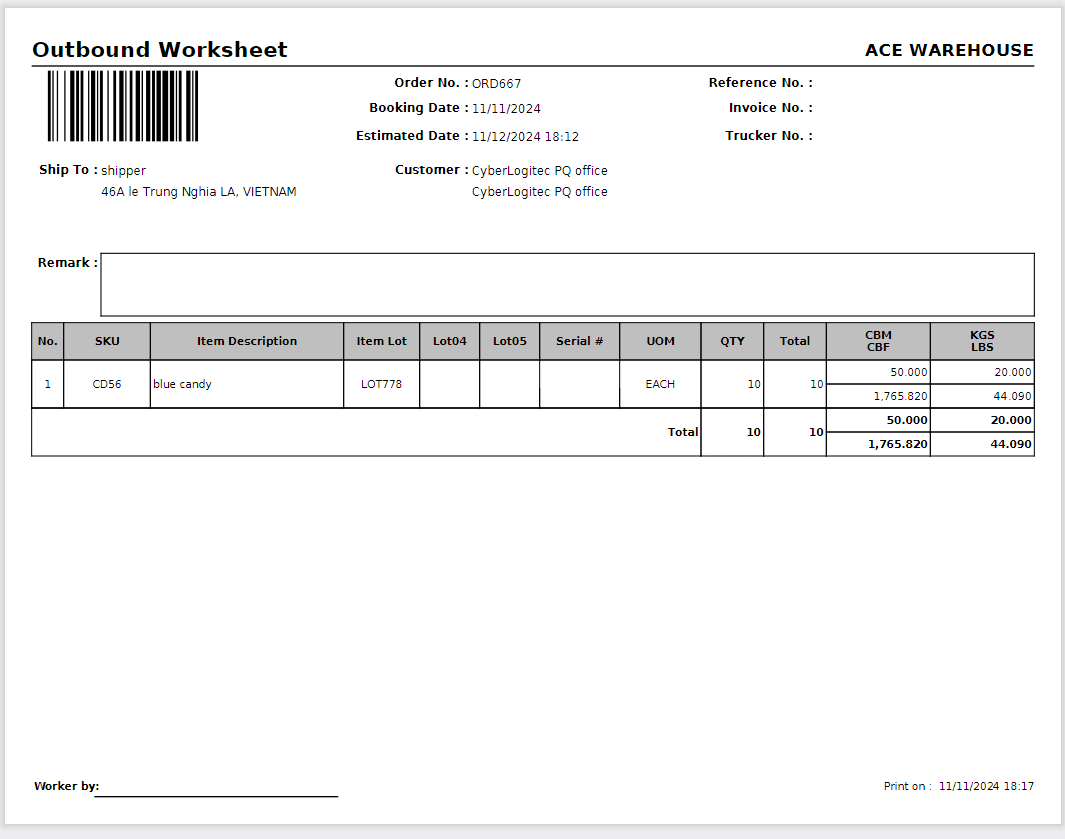Click the Outbound Worksheet title
Screen dimensions: 1065x839
click(160, 50)
